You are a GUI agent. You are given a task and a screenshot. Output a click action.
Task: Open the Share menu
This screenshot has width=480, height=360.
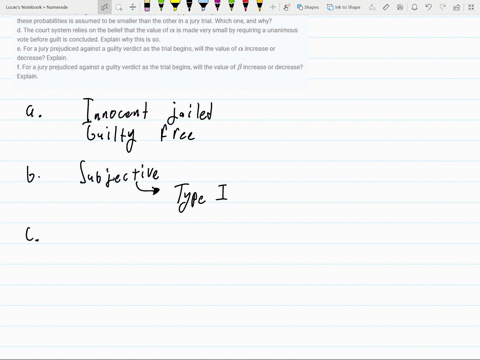457,7
